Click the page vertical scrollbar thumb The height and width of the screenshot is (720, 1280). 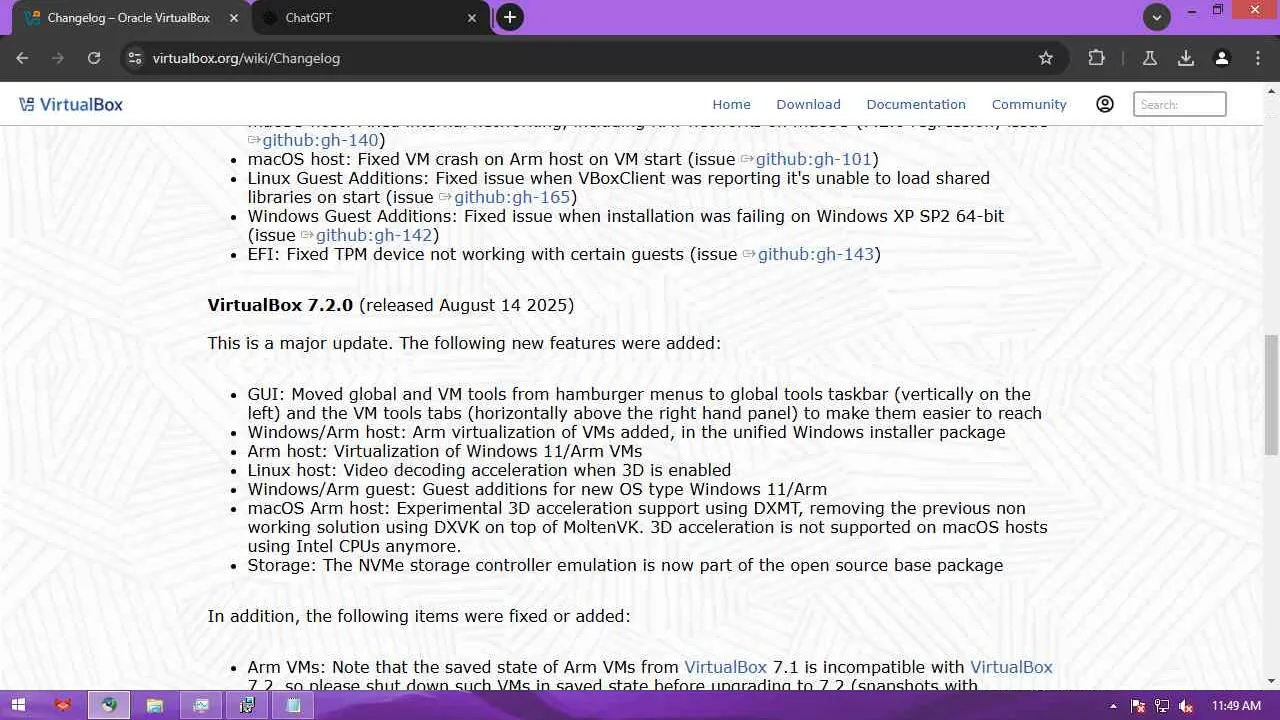click(1271, 395)
